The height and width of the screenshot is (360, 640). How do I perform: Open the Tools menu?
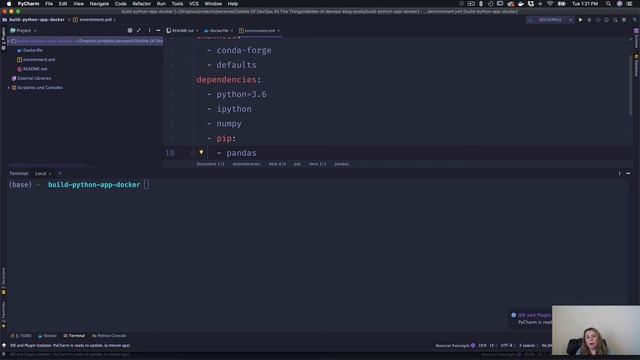click(177, 4)
